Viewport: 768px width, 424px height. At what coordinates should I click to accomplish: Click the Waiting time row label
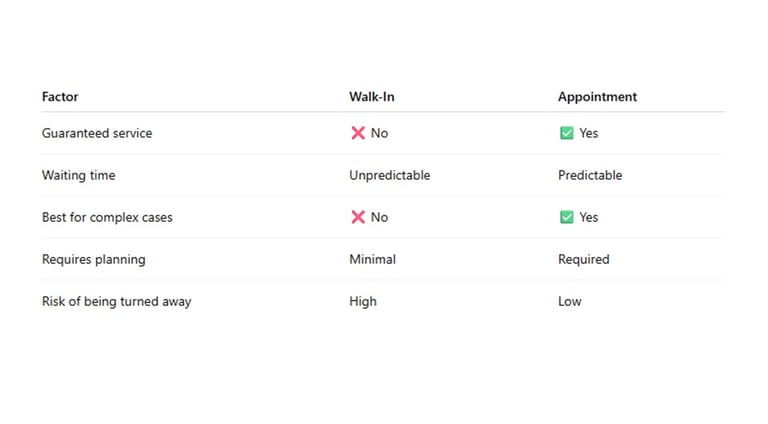[x=78, y=175]
